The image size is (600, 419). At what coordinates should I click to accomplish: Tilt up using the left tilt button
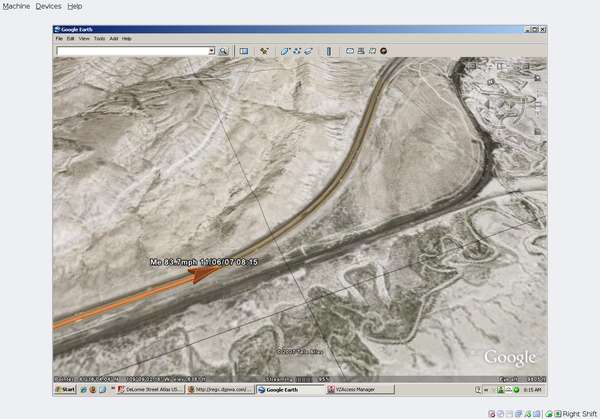(x=472, y=66)
